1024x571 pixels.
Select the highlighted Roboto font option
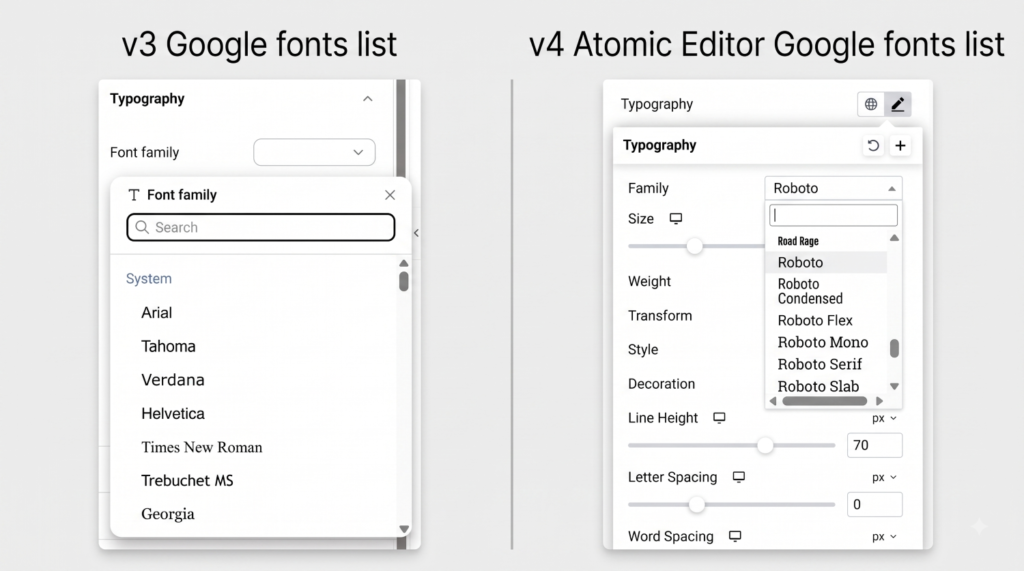point(826,263)
